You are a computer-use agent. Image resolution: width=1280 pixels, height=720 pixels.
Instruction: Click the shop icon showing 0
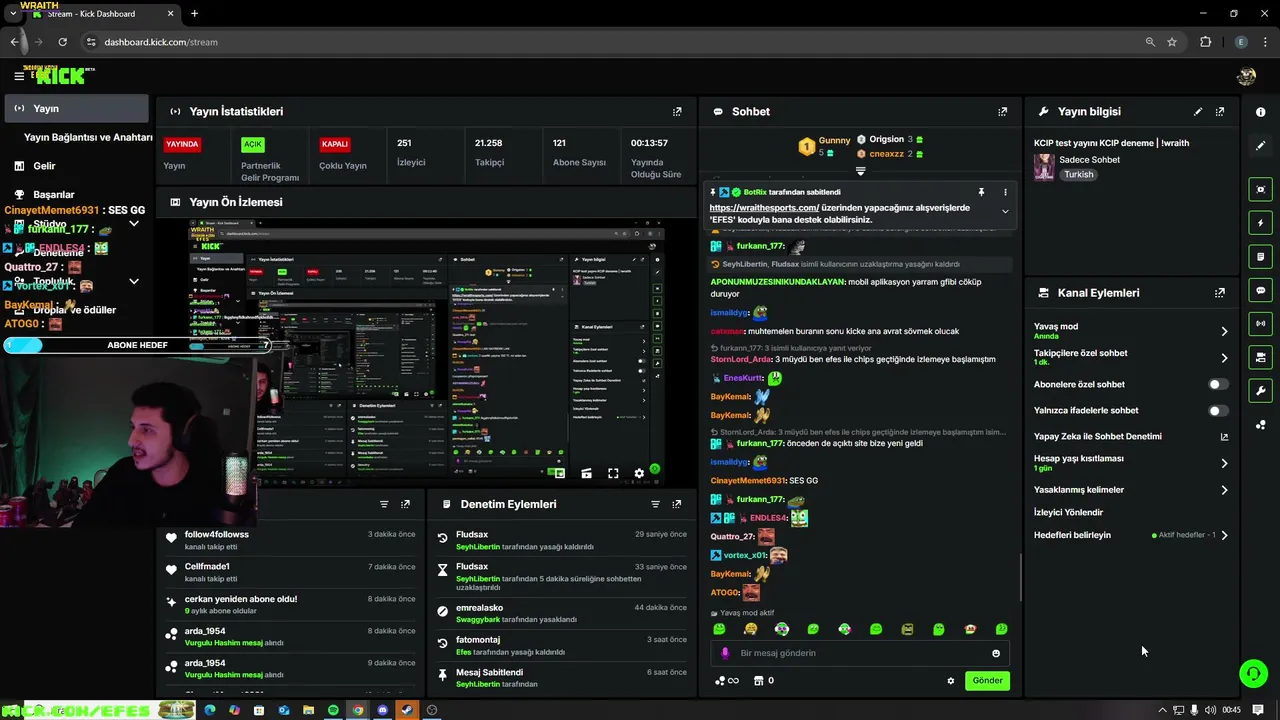[764, 681]
